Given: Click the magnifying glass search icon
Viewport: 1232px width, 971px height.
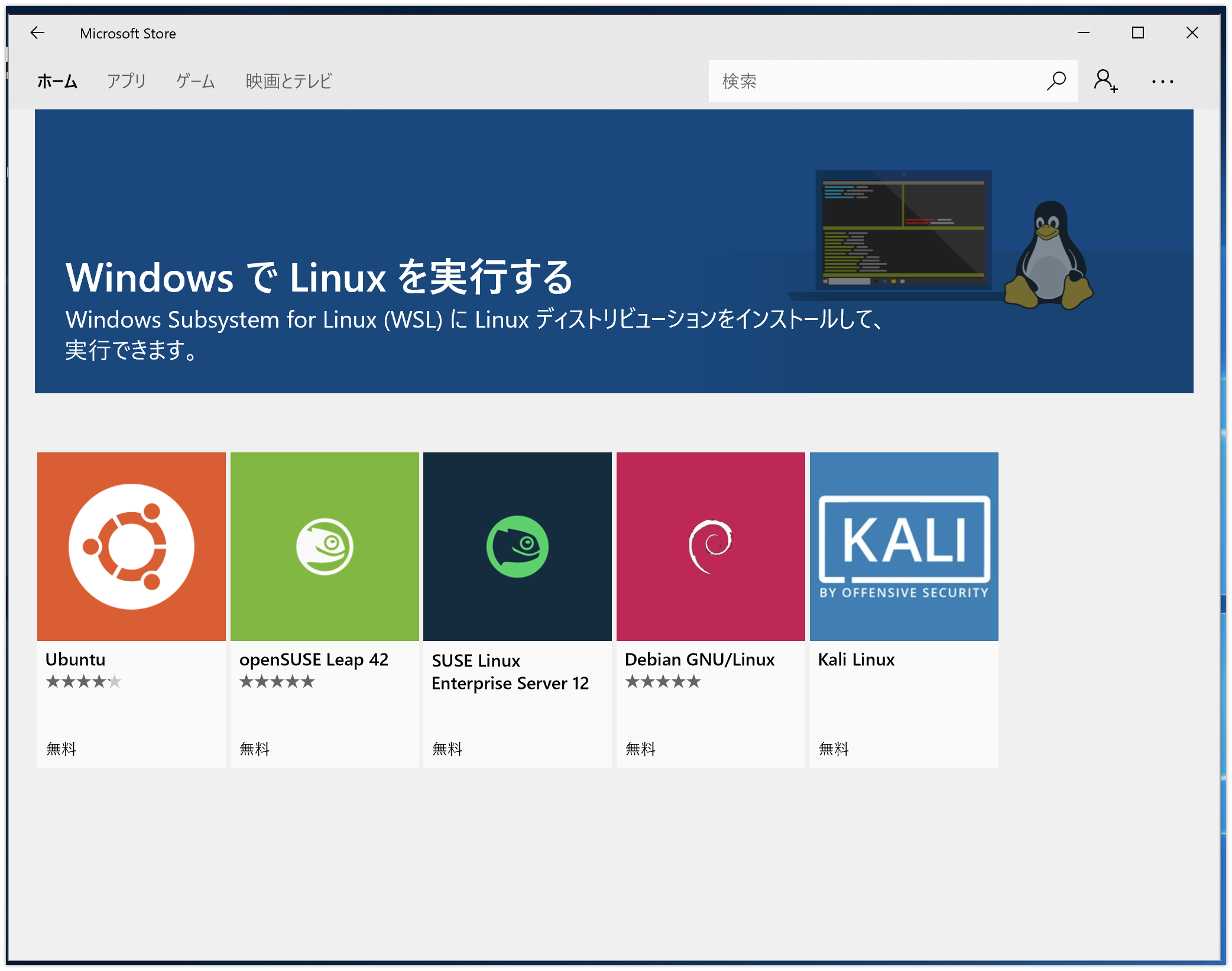Looking at the screenshot, I should pyautogui.click(x=1056, y=81).
